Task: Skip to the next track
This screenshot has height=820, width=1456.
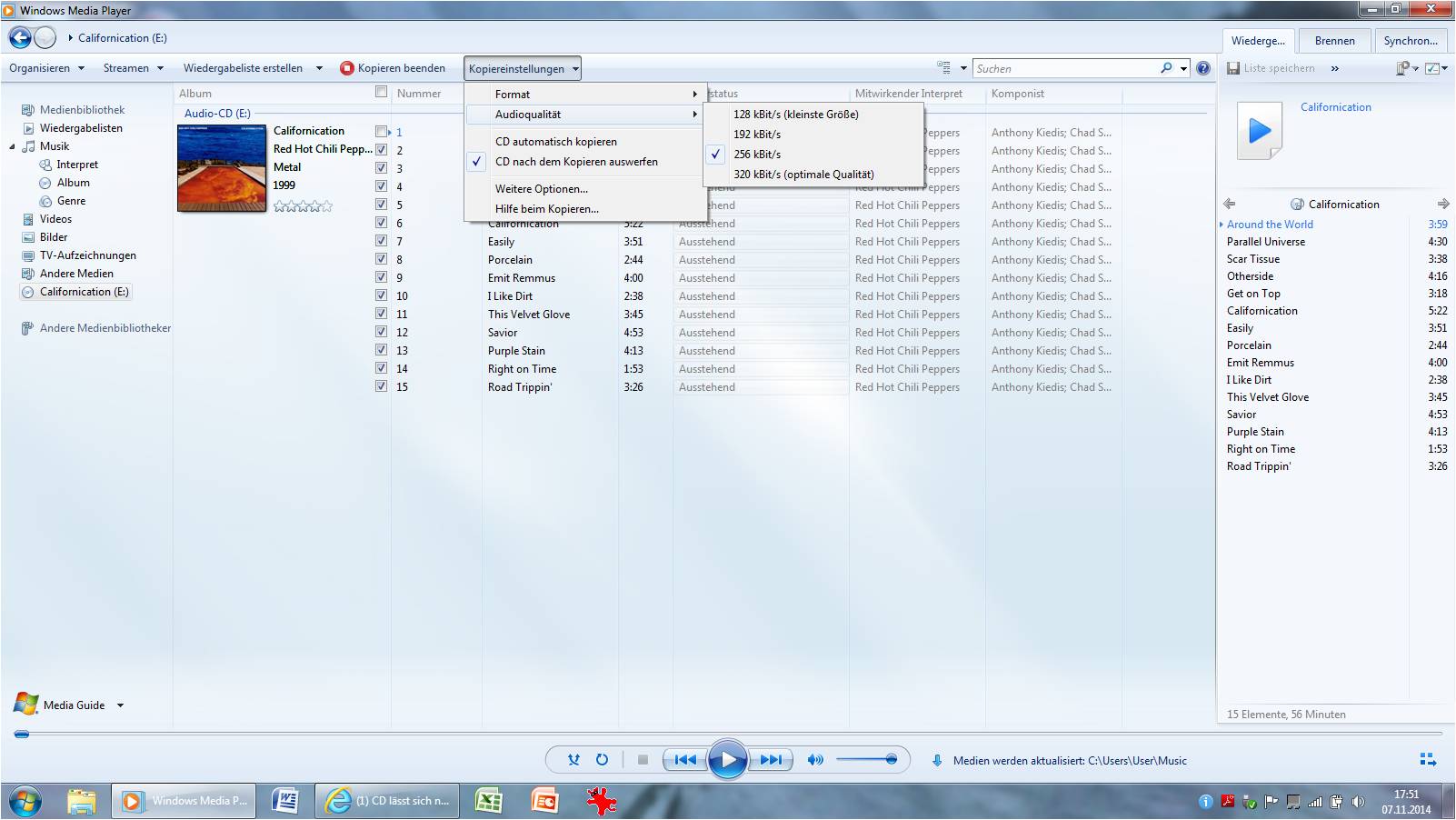Action: pyautogui.click(x=771, y=760)
